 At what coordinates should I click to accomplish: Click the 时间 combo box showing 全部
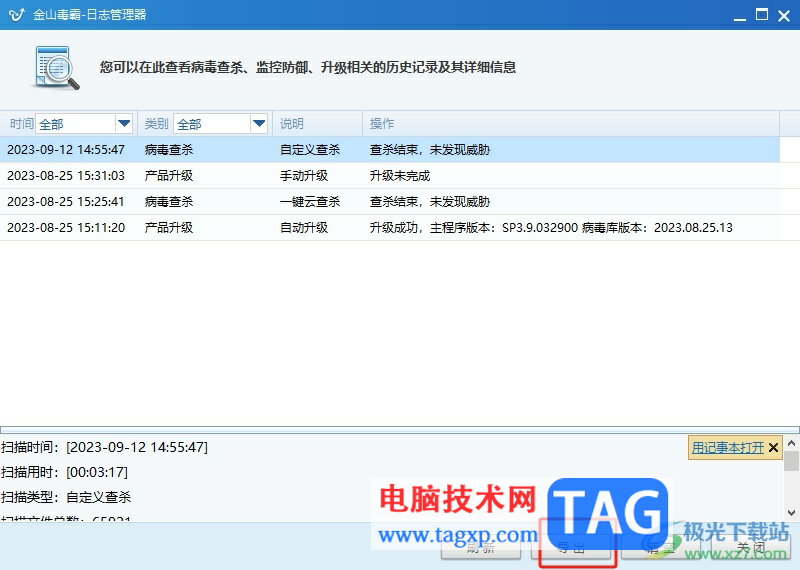coord(84,123)
